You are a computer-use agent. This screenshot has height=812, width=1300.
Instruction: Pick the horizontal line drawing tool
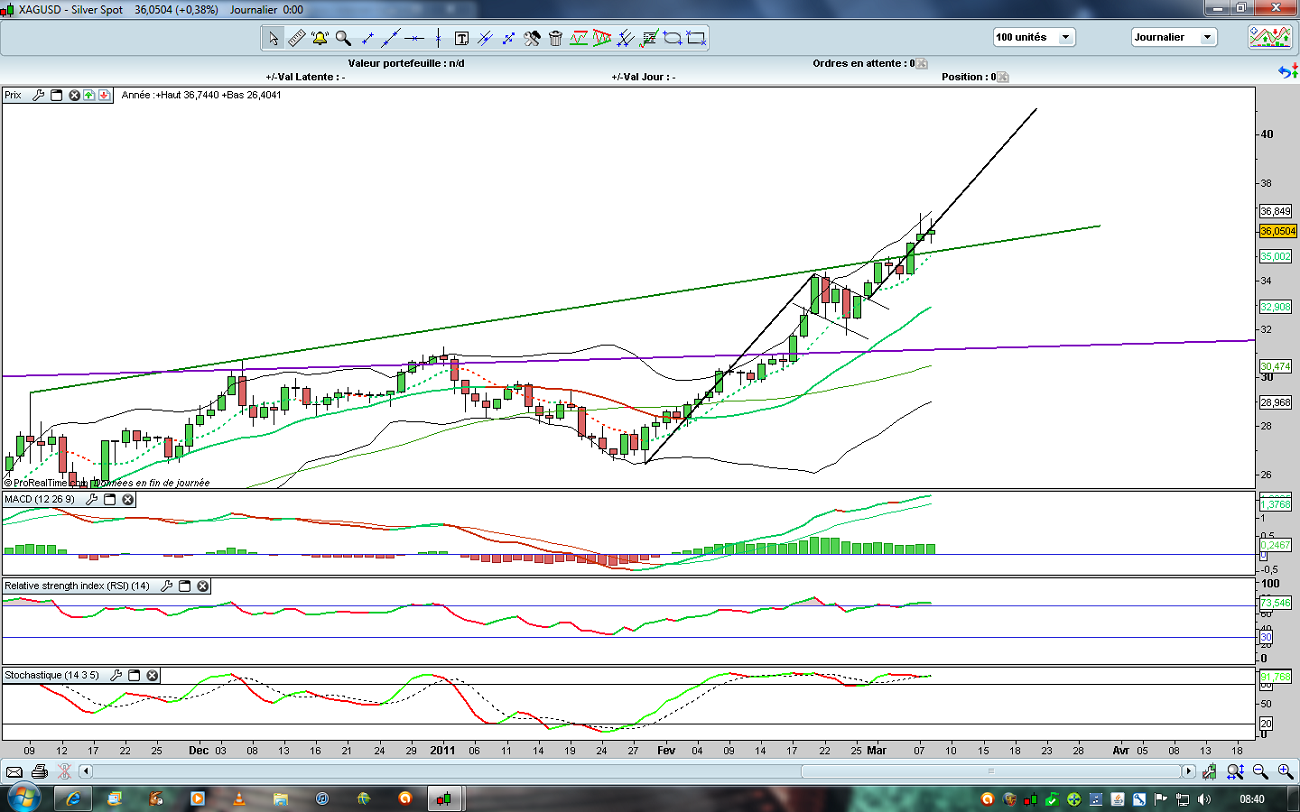point(414,38)
